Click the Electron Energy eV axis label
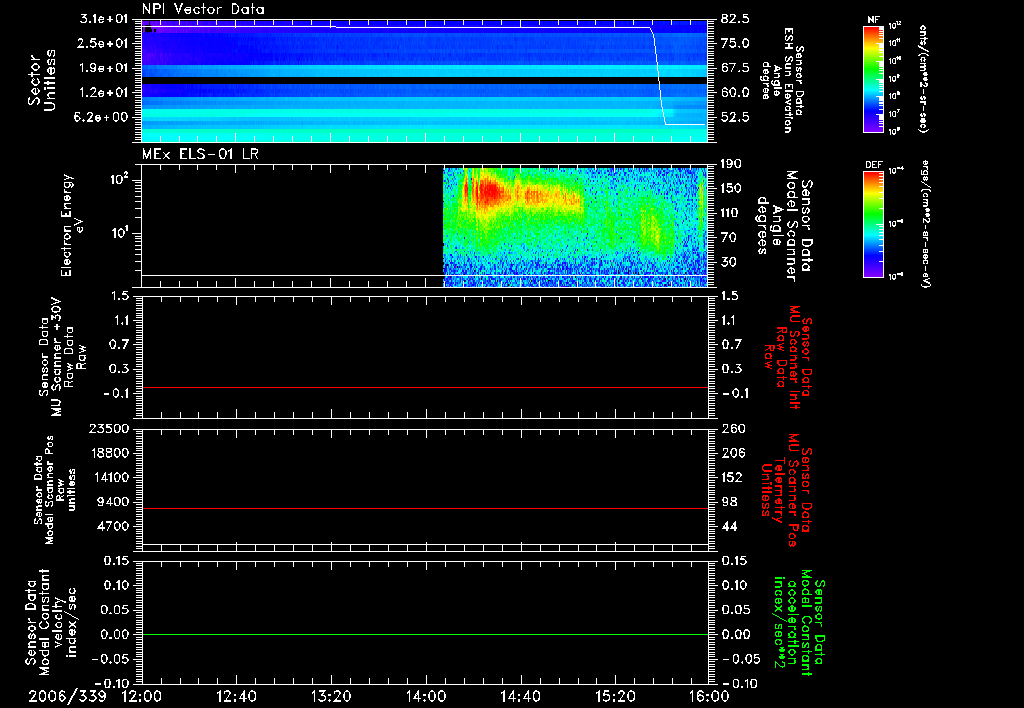 click(72, 225)
